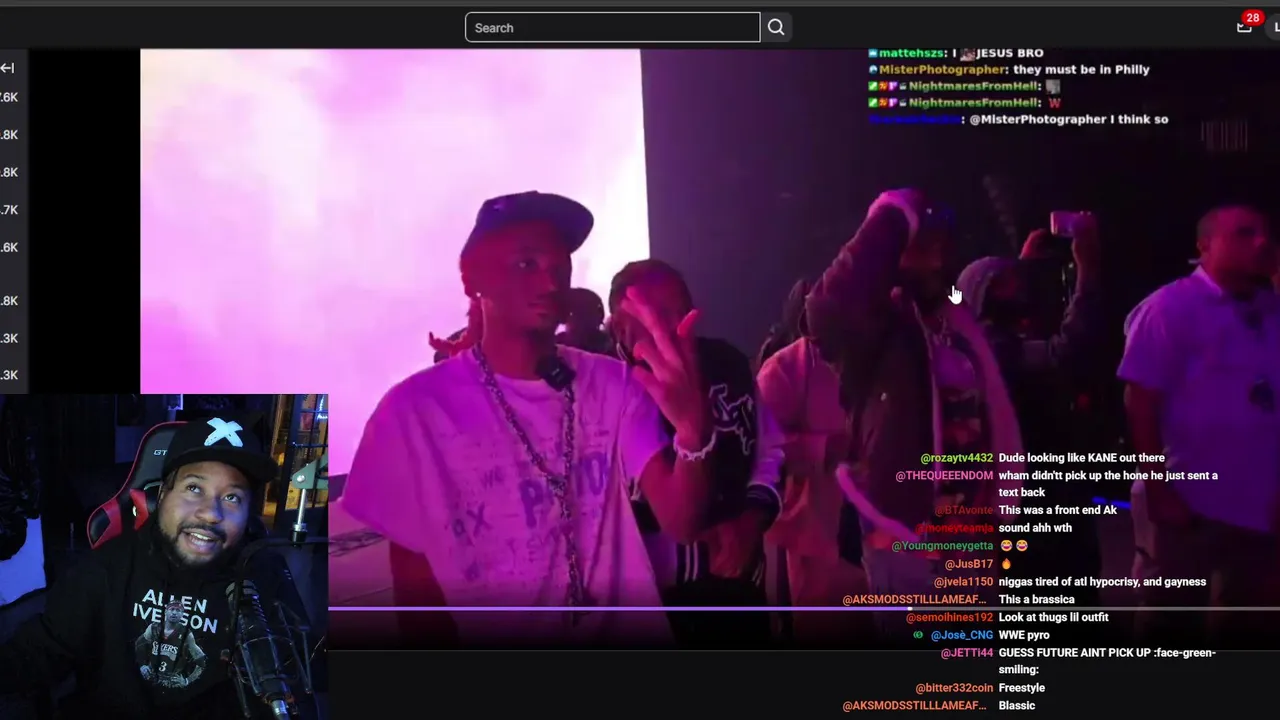Click reply '@MisterPhotographer I think so'

pyautogui.click(x=1069, y=119)
